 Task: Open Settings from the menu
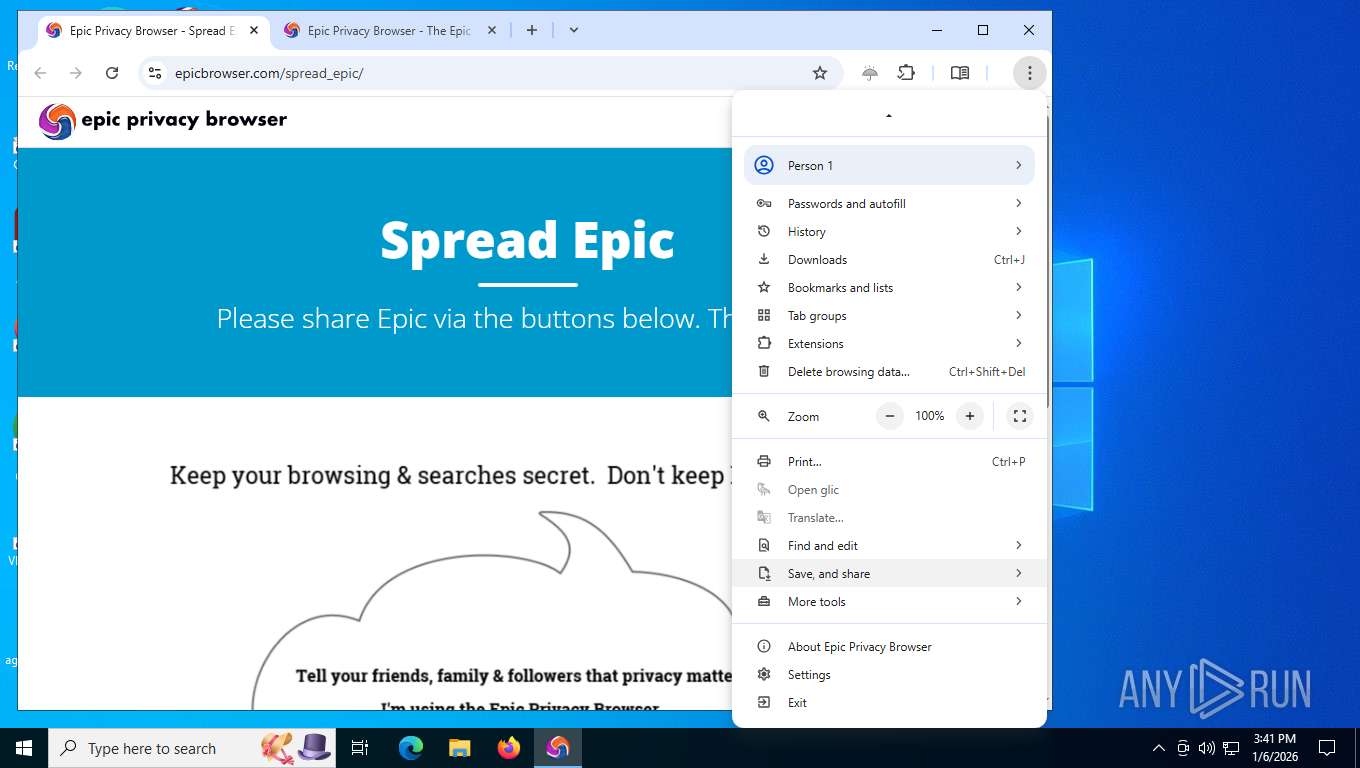coord(889,674)
